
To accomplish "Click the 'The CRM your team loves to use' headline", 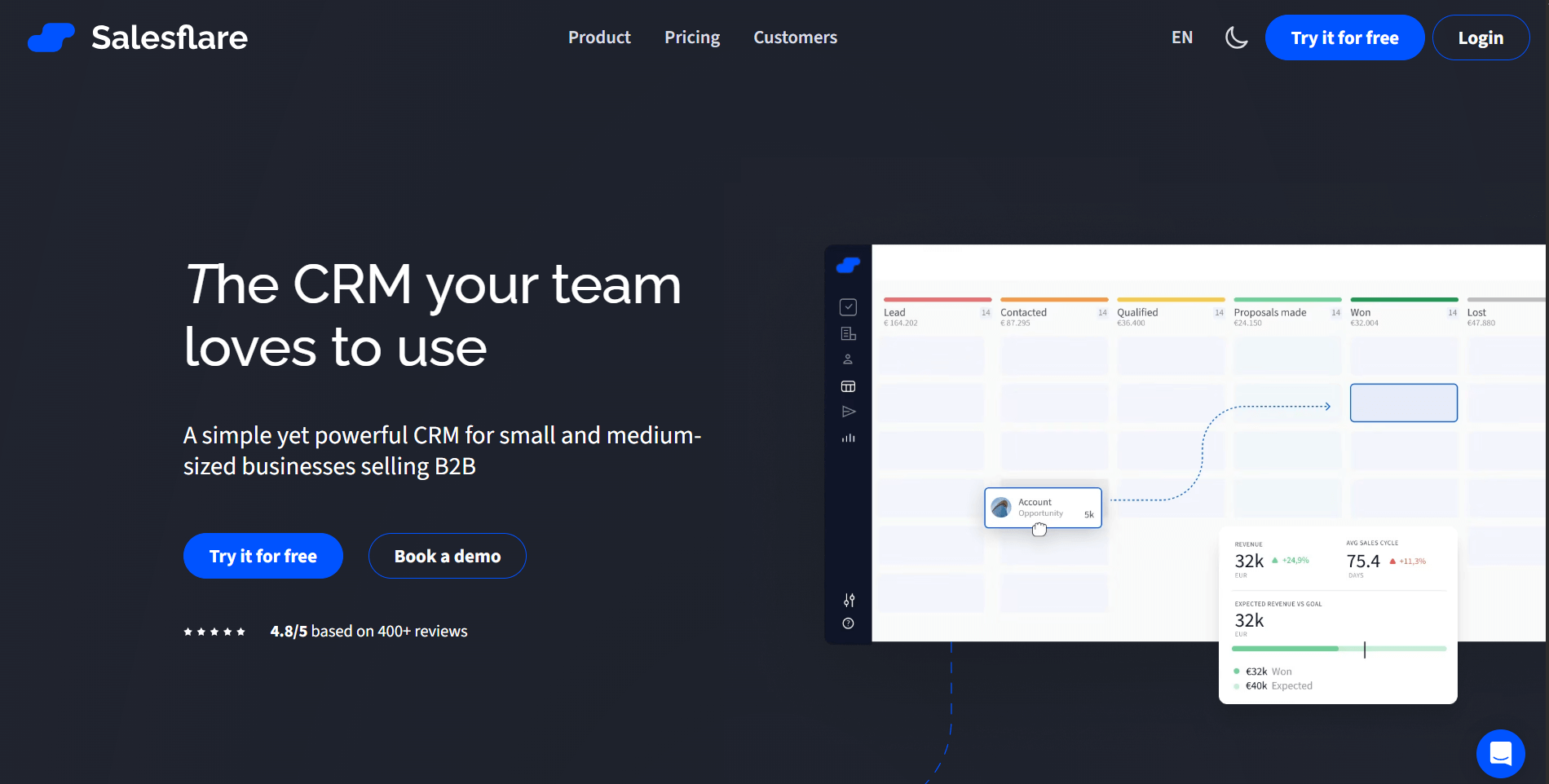I will 433,315.
